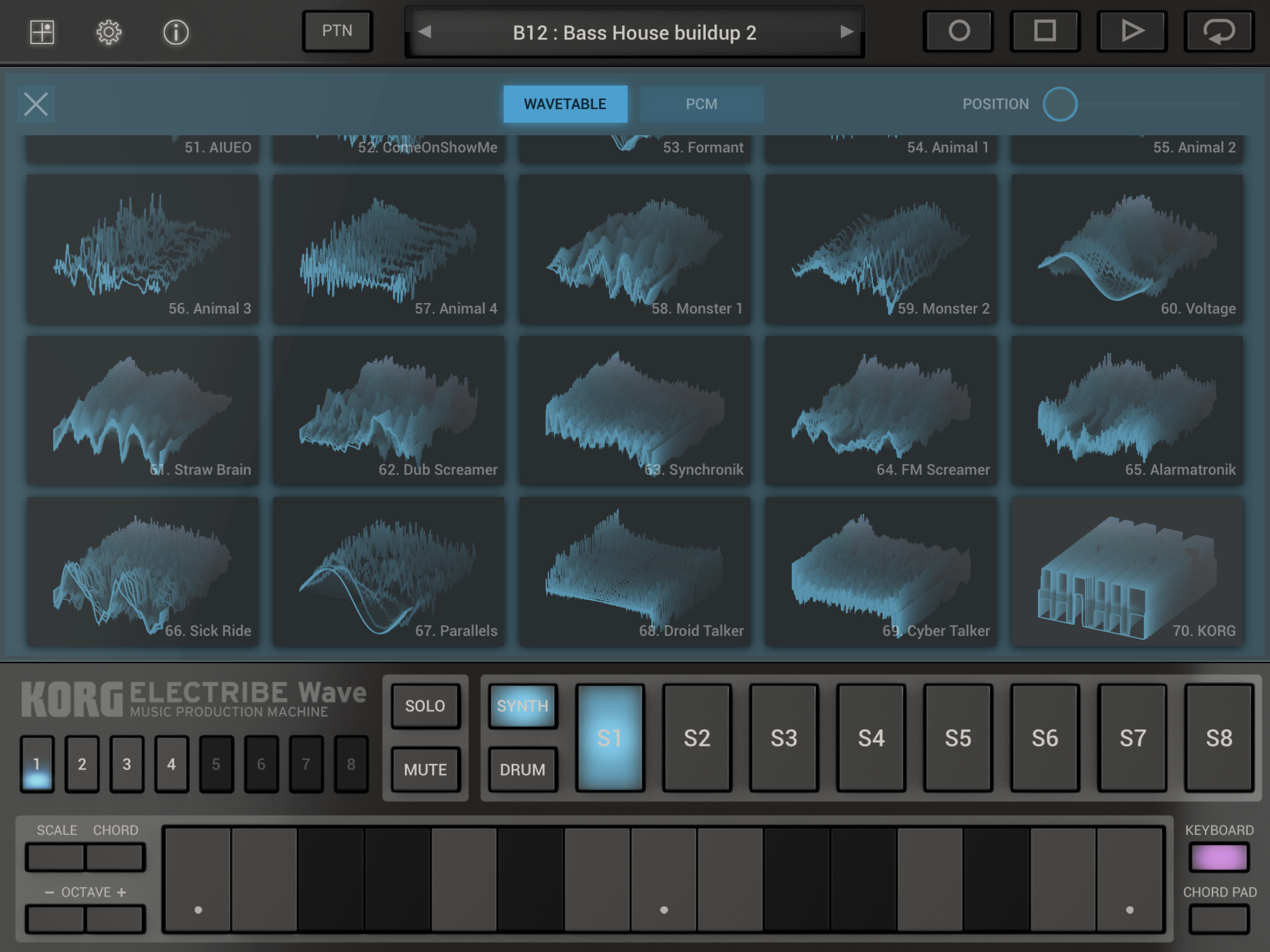Select bar button 4
This screenshot has width=1270, height=952.
(172, 764)
